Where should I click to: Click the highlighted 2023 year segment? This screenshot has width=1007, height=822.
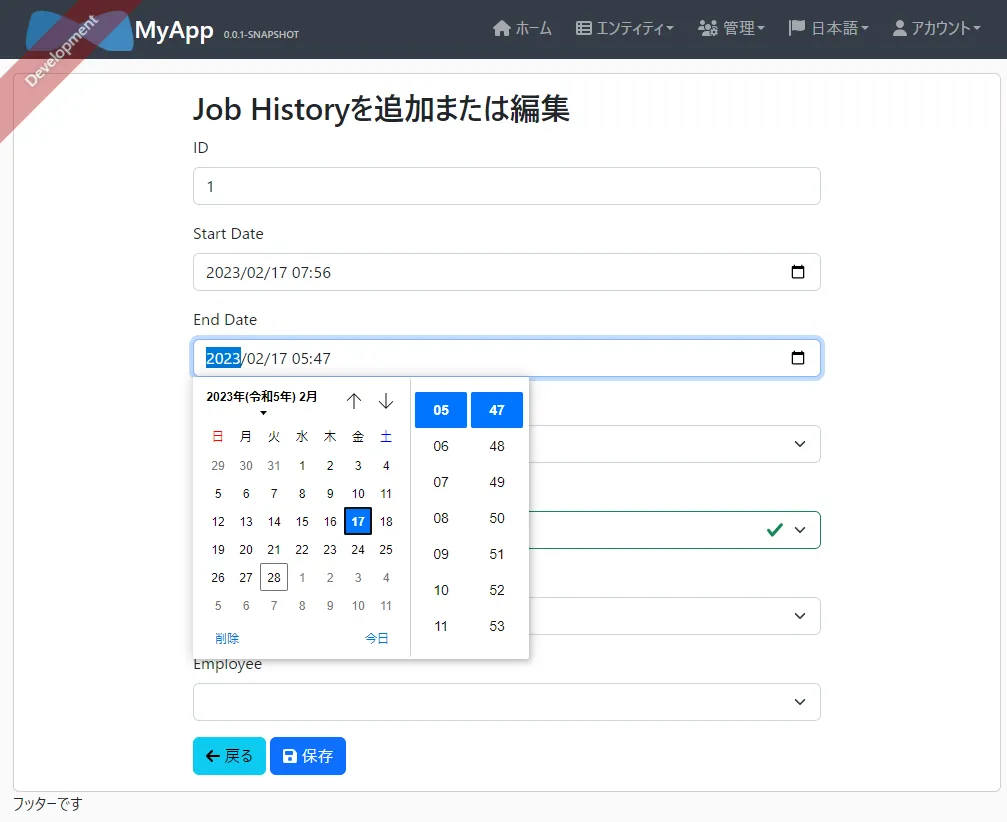(x=223, y=358)
